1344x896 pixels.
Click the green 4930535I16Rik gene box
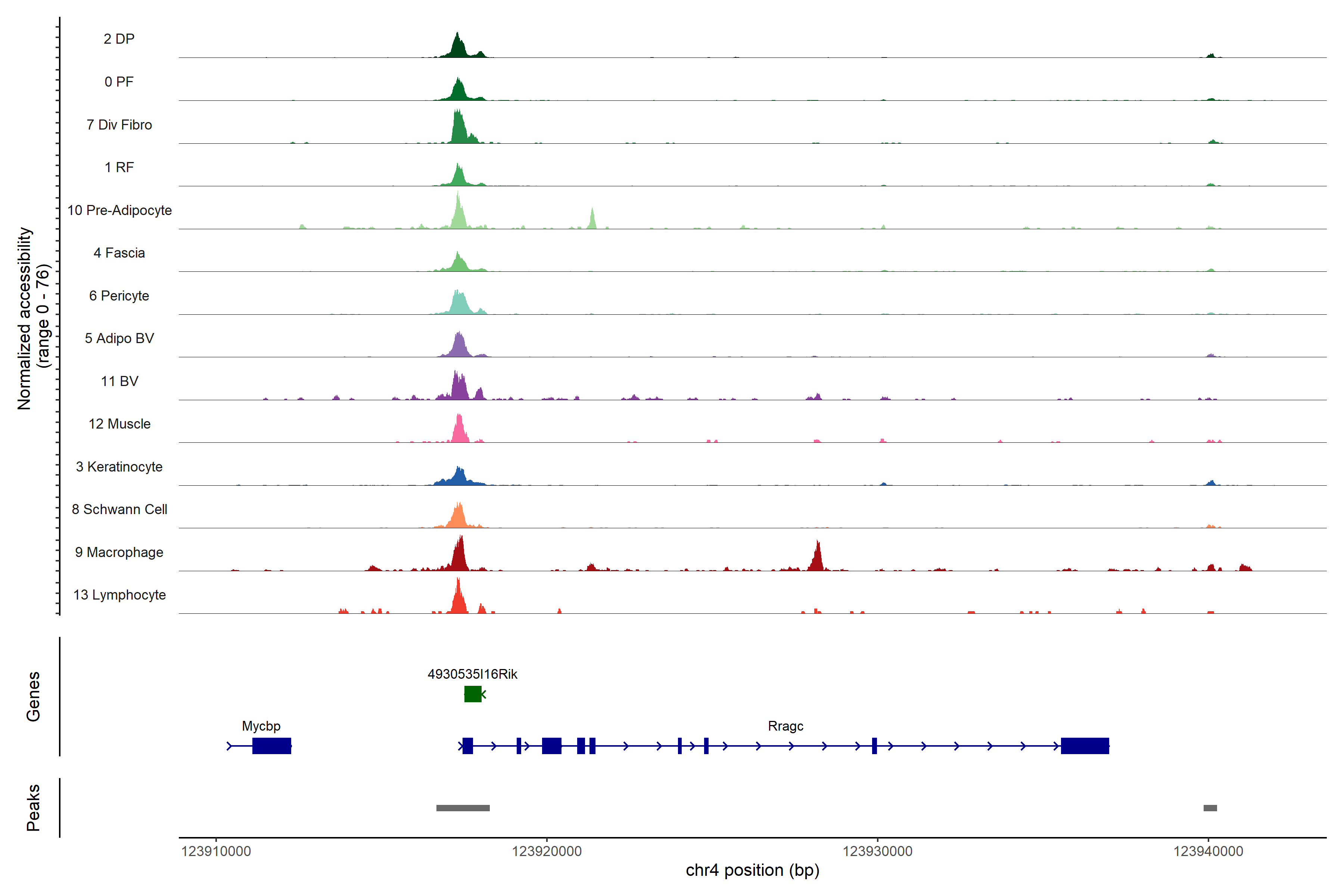point(473,694)
